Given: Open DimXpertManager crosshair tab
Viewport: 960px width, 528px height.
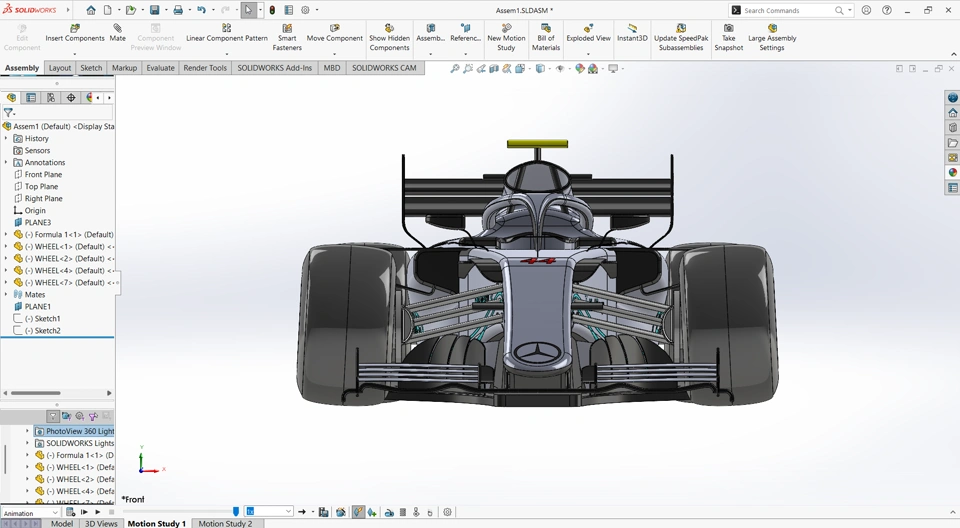Looking at the screenshot, I should 71,97.
